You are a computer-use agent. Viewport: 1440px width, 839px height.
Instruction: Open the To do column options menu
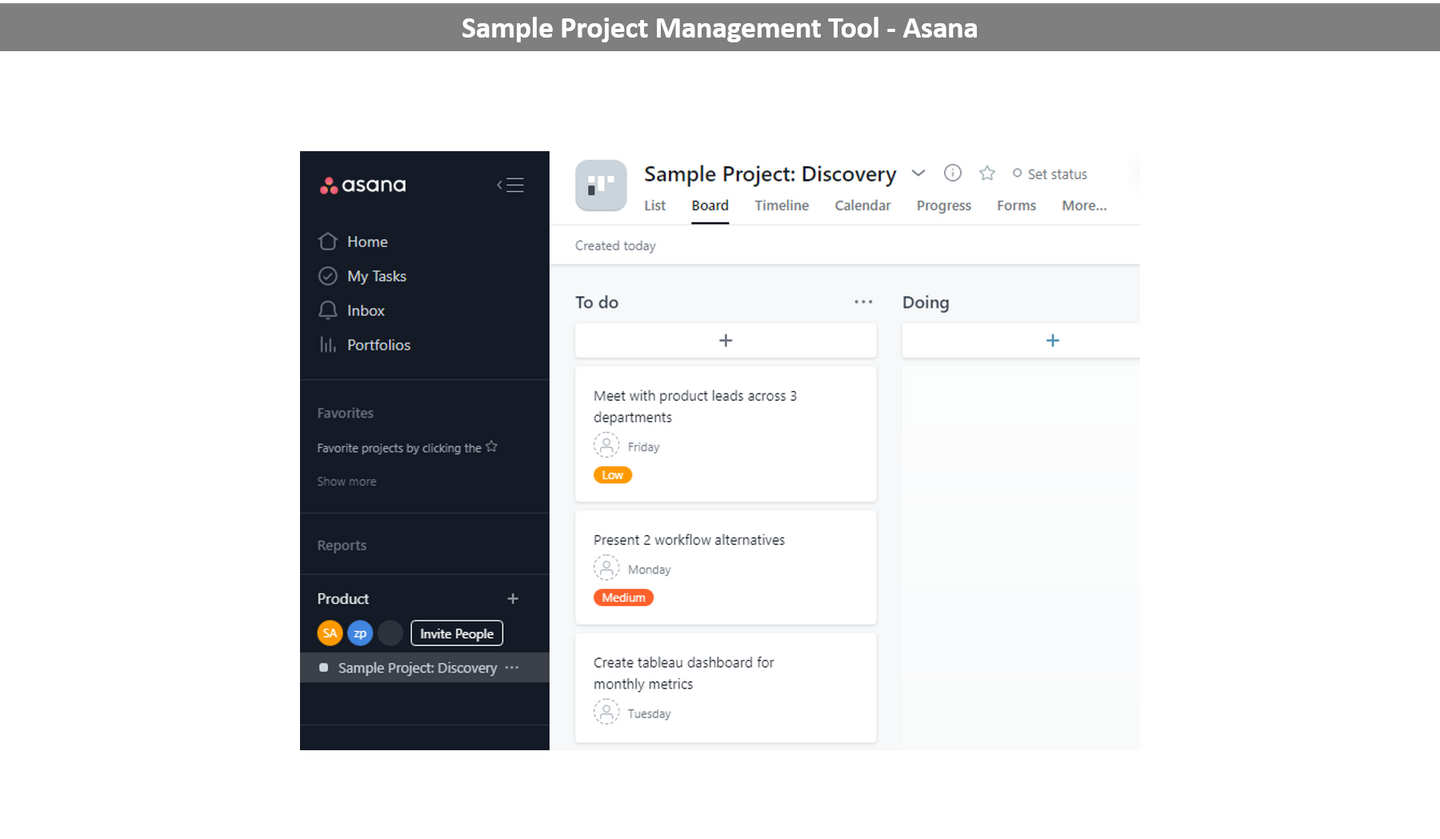[863, 302]
